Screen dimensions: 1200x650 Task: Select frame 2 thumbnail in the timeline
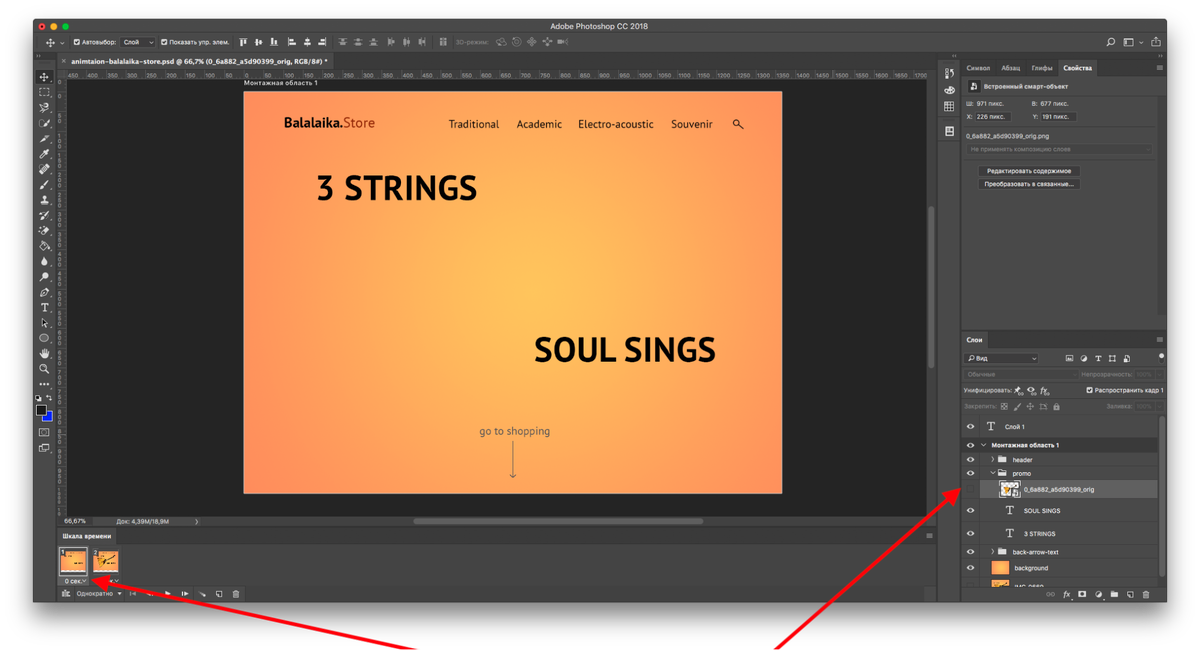coord(106,561)
